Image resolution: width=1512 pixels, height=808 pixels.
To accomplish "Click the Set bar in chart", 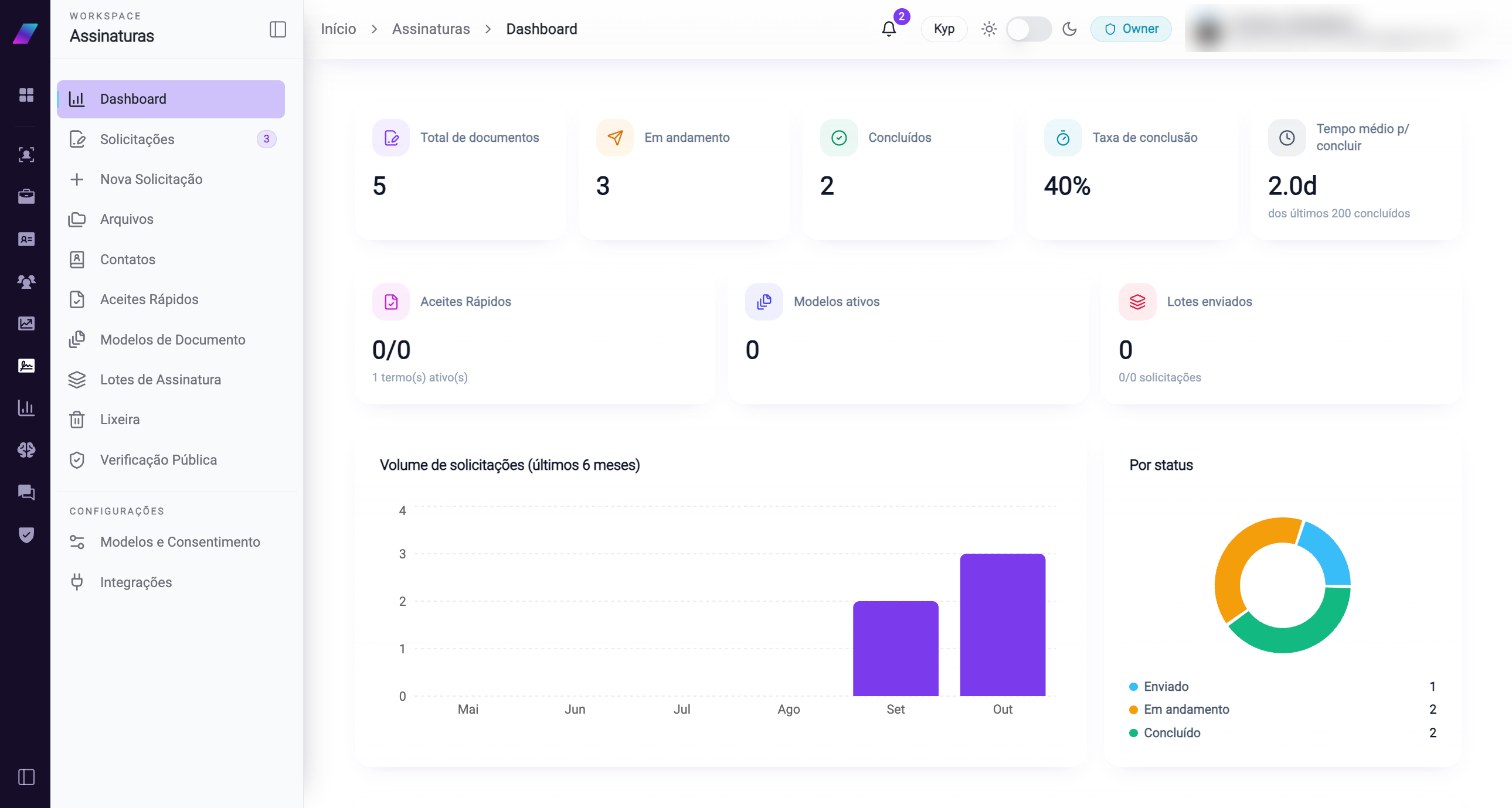I will [895, 649].
